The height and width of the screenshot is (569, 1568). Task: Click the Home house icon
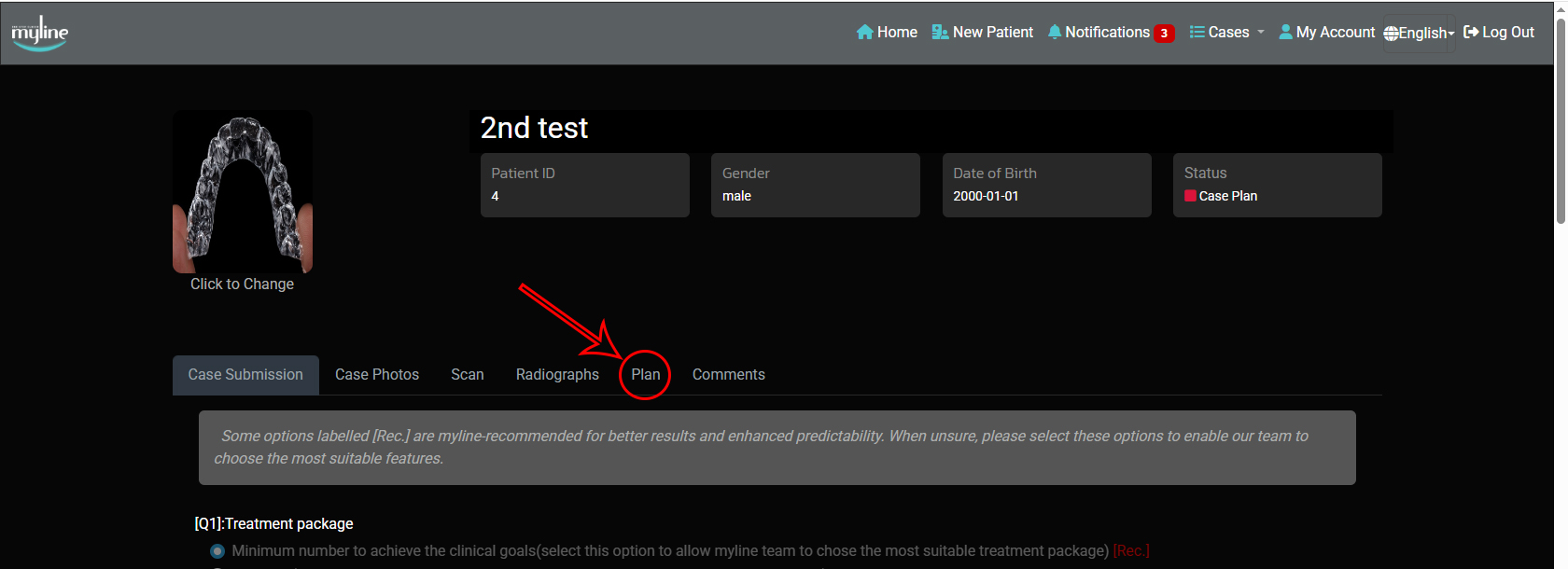click(x=864, y=33)
